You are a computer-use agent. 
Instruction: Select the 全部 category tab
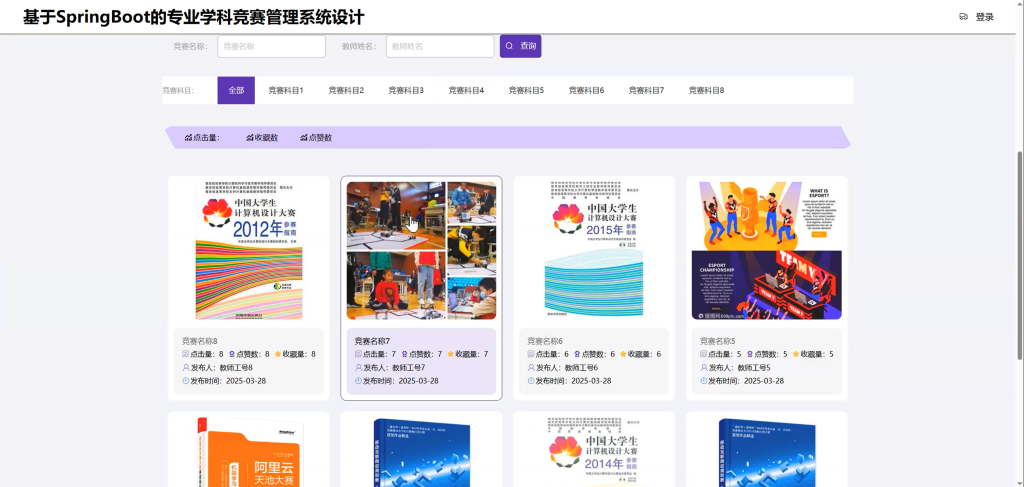pos(236,91)
